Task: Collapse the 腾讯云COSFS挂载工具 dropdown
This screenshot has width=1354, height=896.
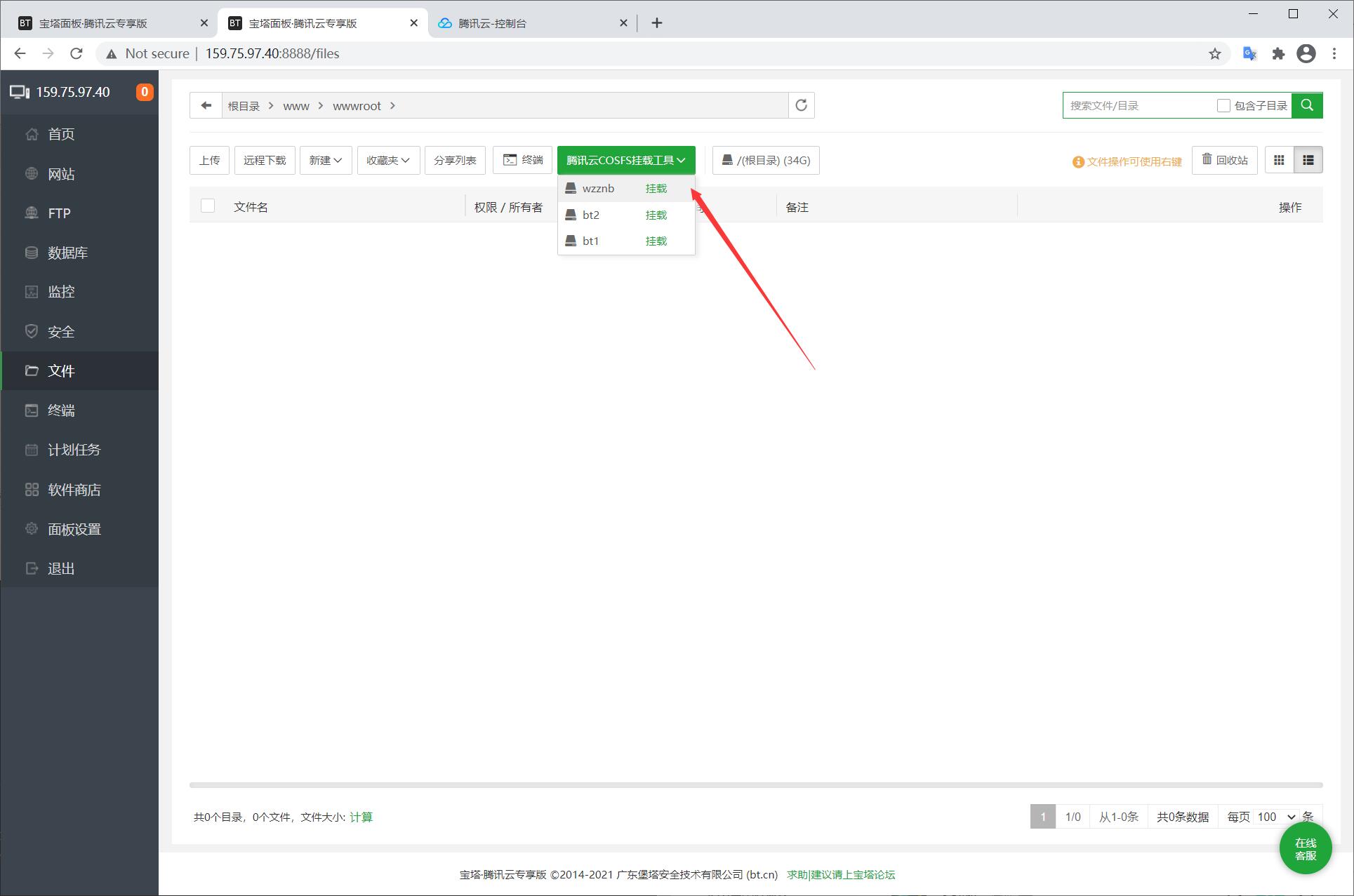Action: (x=626, y=160)
